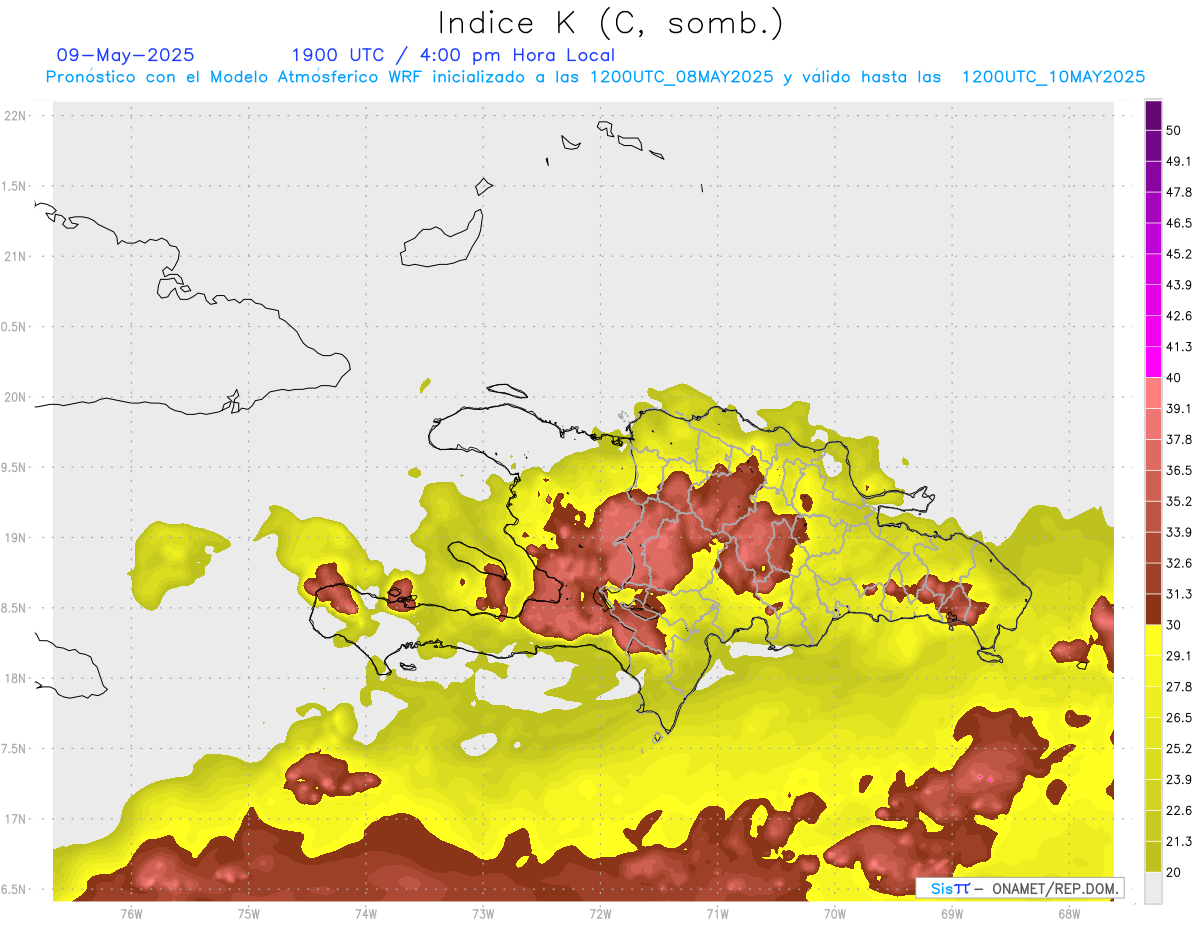Screen dimensions: 1200x927
Task: Click the legend value '47.8'
Action: pos(1178,192)
